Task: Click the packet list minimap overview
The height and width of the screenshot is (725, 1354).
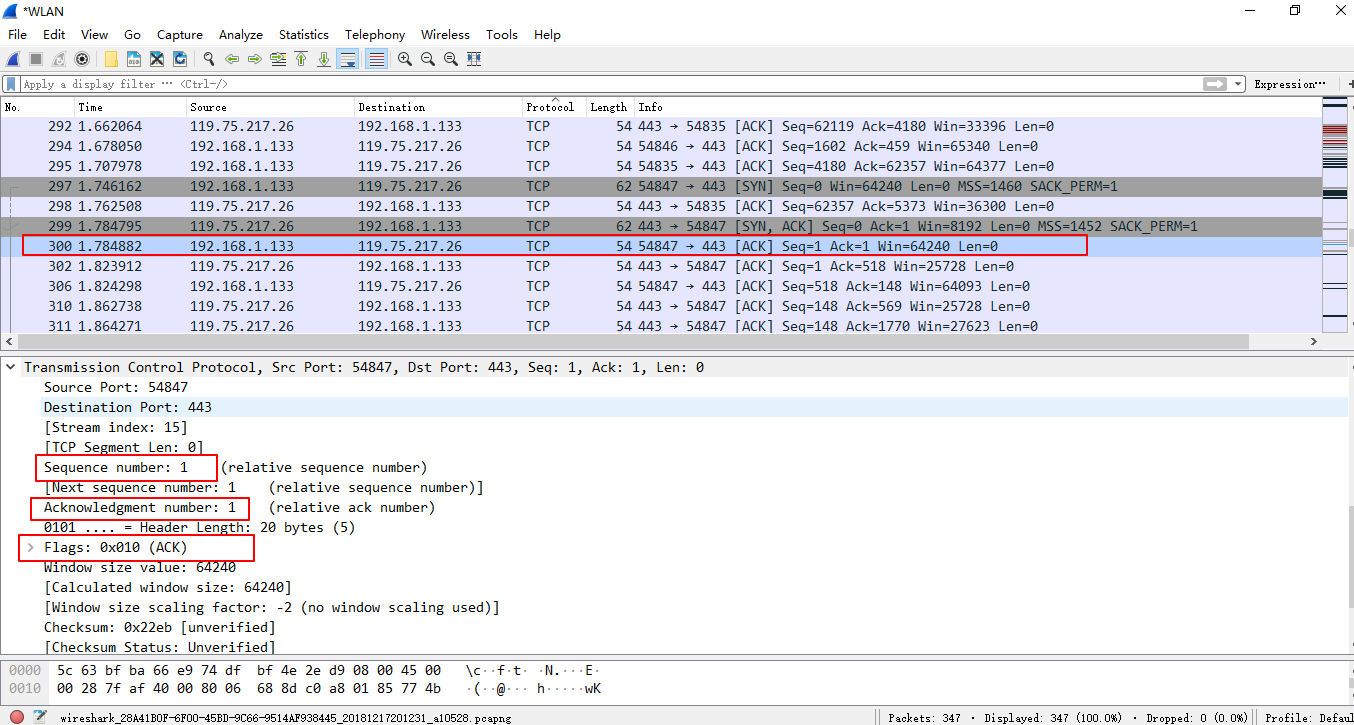Action: click(x=1335, y=215)
